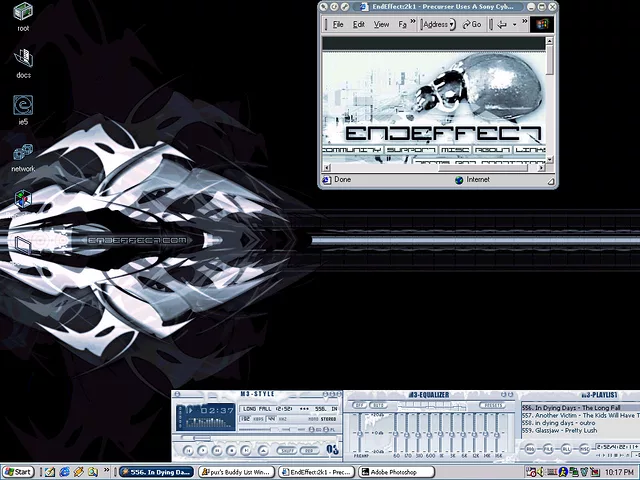
Task: Click EndEffect COMMUNITY nav link
Action: point(352,150)
